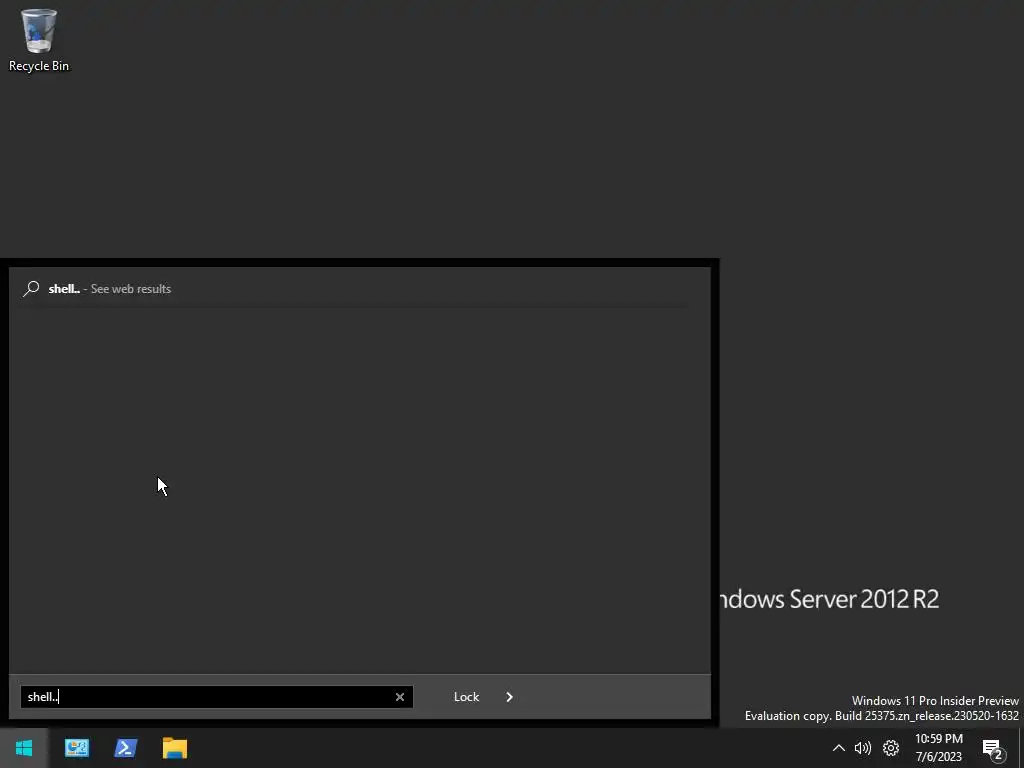The width and height of the screenshot is (1024, 768).
Task: Click the Windows Start button
Action: [x=24, y=748]
